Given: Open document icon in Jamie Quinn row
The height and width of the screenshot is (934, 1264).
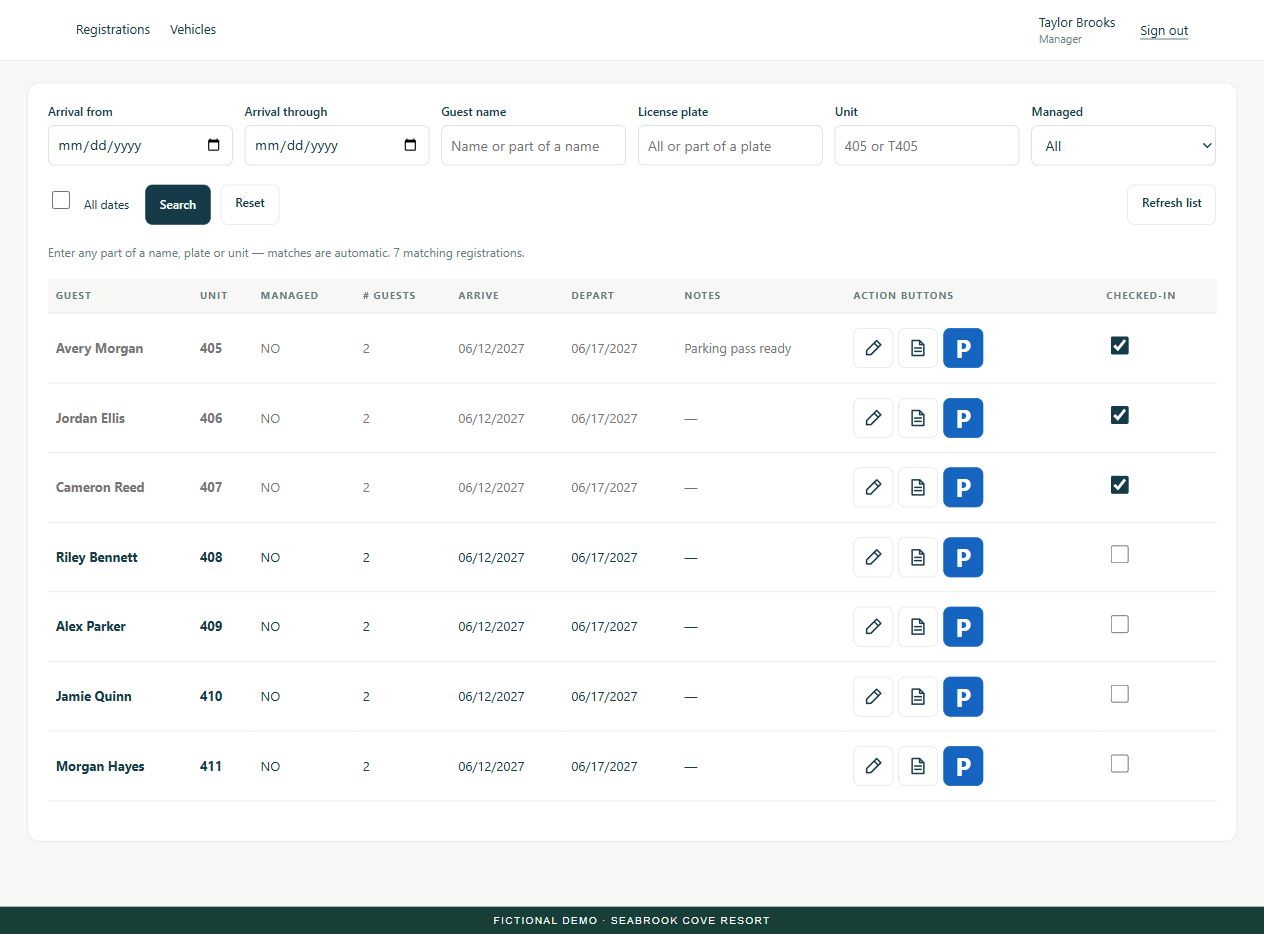Looking at the screenshot, I should click(x=918, y=697).
